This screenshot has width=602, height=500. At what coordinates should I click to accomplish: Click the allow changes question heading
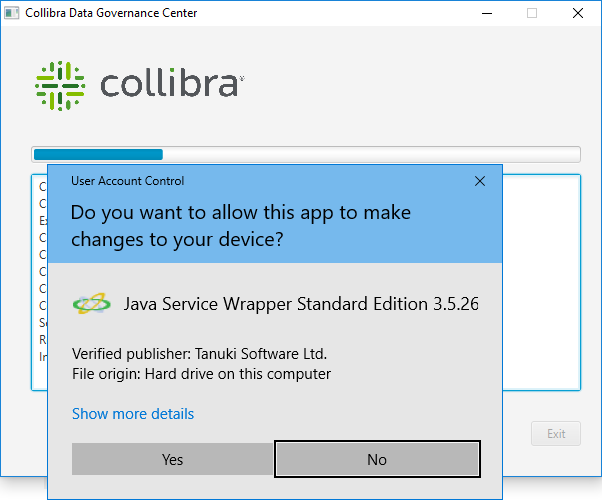tap(240, 226)
